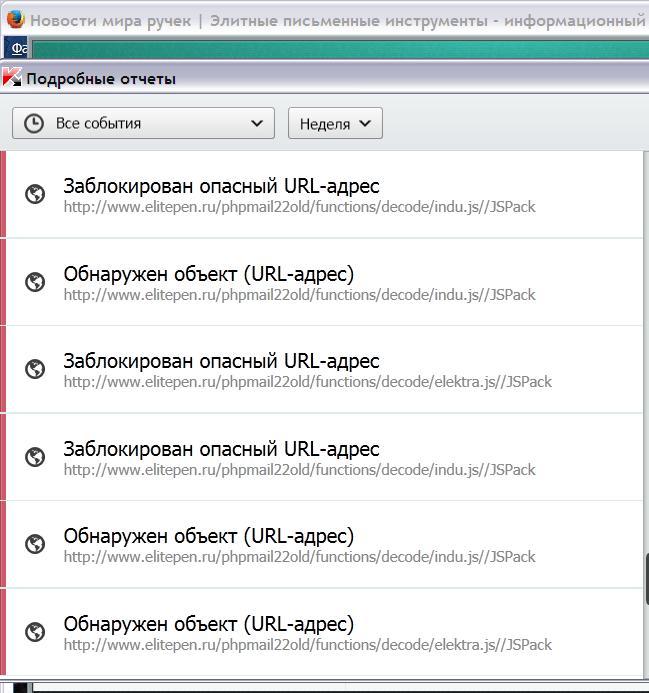Click the last elektra.js URL in the list
Screen dimensions: 649x693
[x=307, y=645]
